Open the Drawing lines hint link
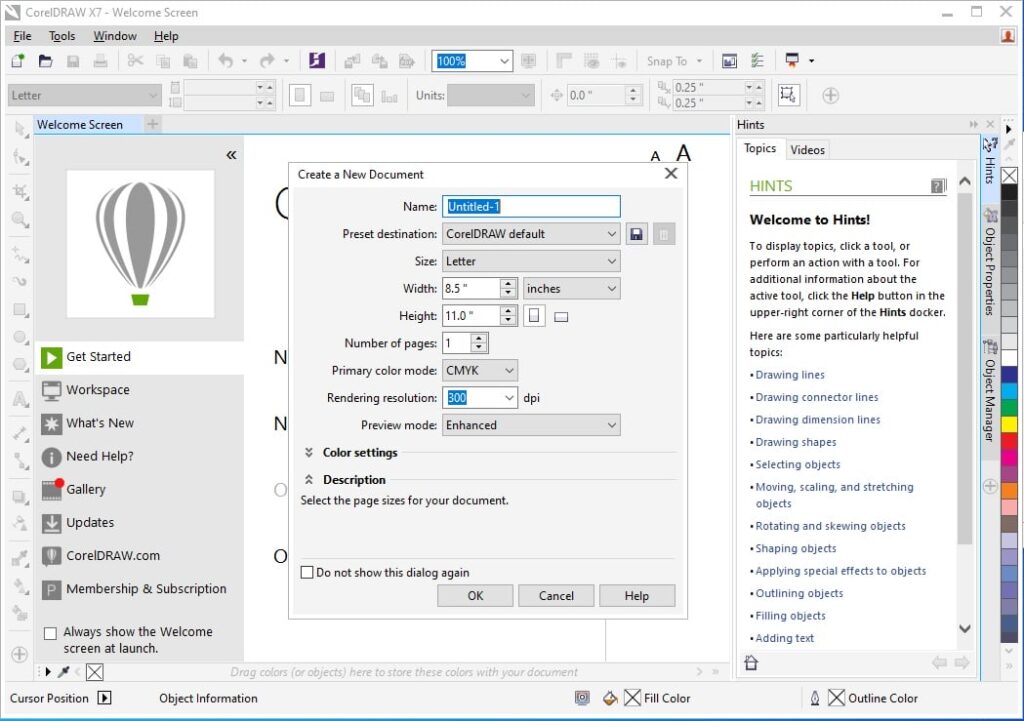This screenshot has width=1024, height=721. pyautogui.click(x=790, y=375)
